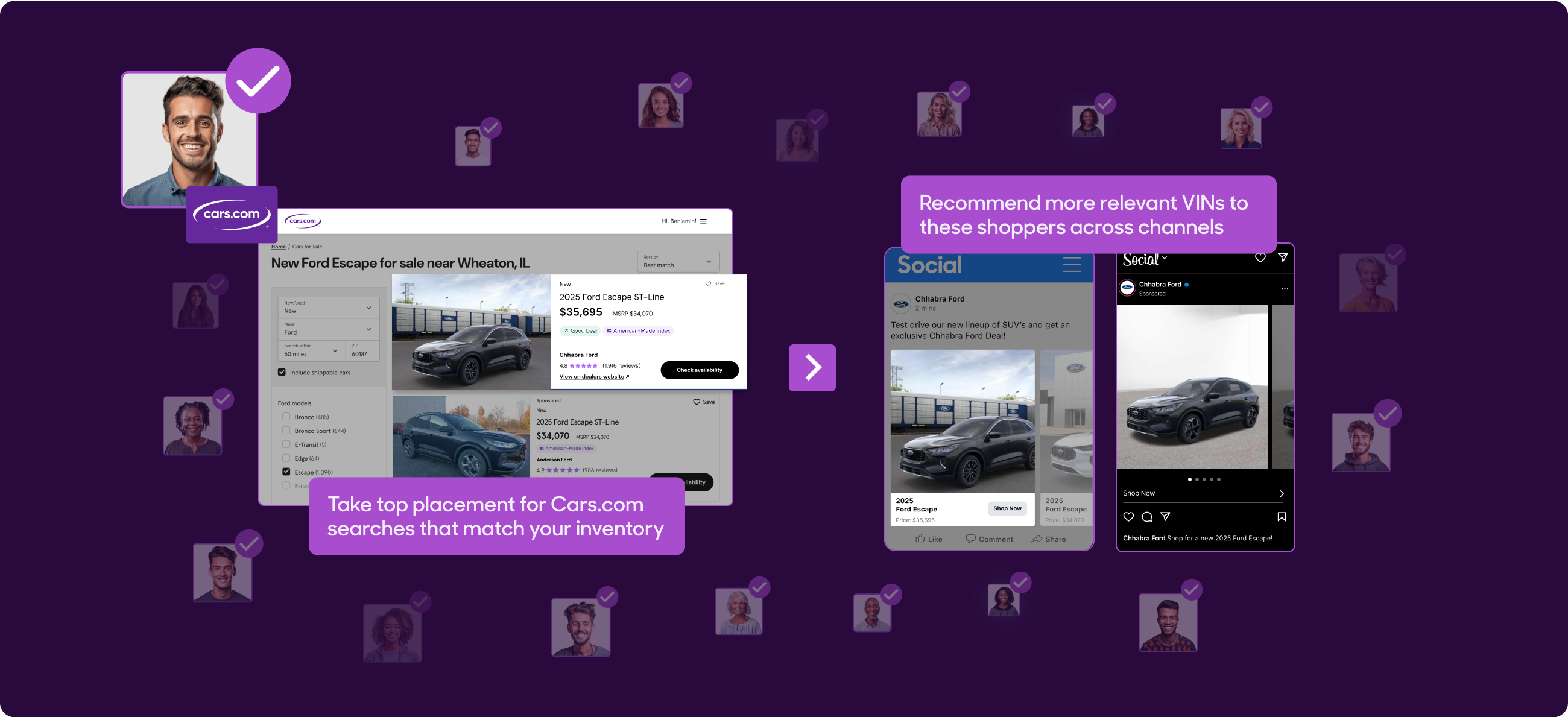This screenshot has width=1568, height=717.
Task: Click the Ford Escape image in blue Social card
Action: tap(963, 421)
